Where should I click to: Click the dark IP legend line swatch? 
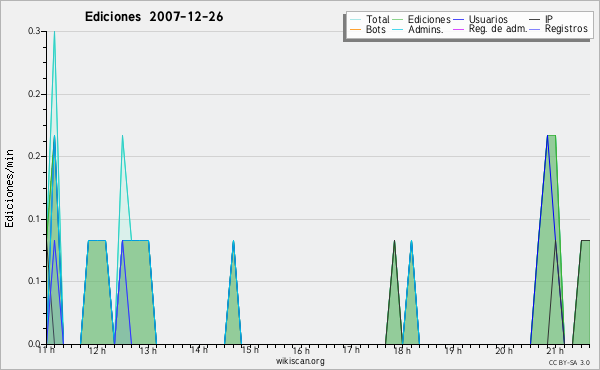tap(535, 20)
